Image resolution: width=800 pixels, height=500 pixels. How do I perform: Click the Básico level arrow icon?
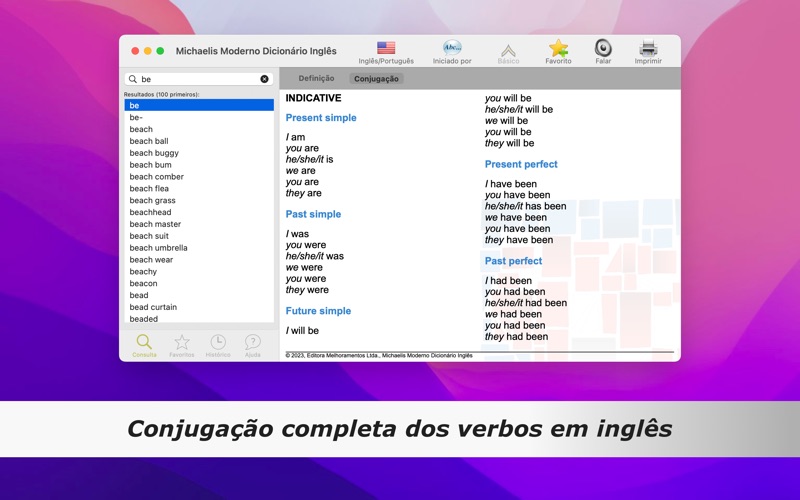pos(508,51)
